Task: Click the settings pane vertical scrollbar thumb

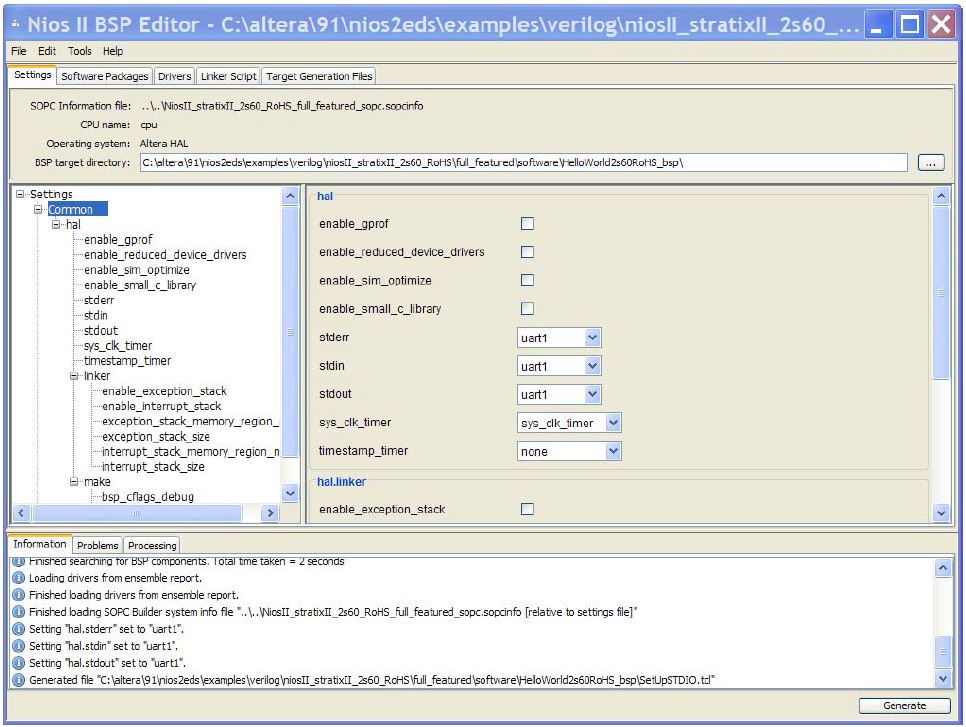Action: coord(941,293)
